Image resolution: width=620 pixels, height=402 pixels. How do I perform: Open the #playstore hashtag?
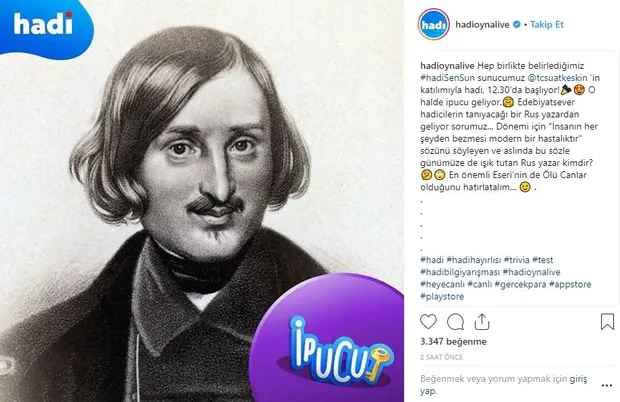[442, 296]
